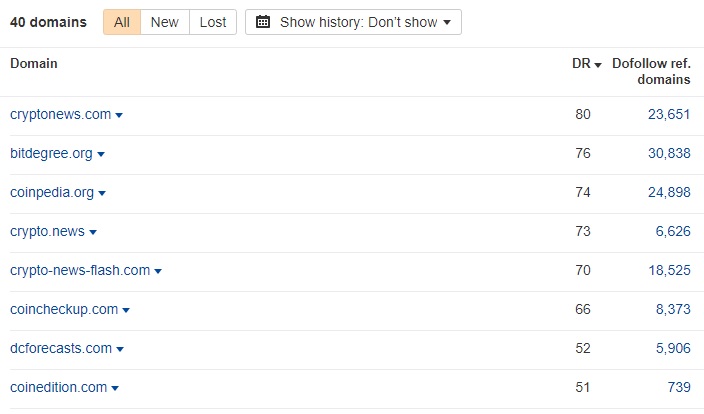Image resolution: width=704 pixels, height=414 pixels.
Task: Expand the dropdown arrow next to bitdegree.org
Action: coord(101,155)
